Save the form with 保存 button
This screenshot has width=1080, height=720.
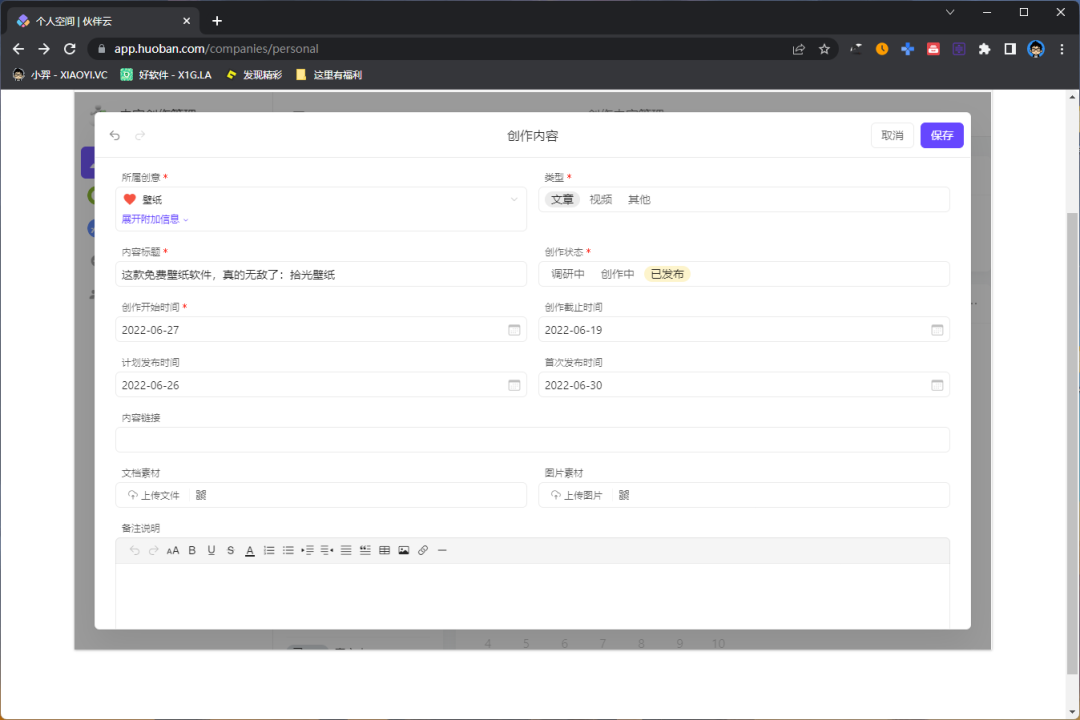[x=941, y=134]
